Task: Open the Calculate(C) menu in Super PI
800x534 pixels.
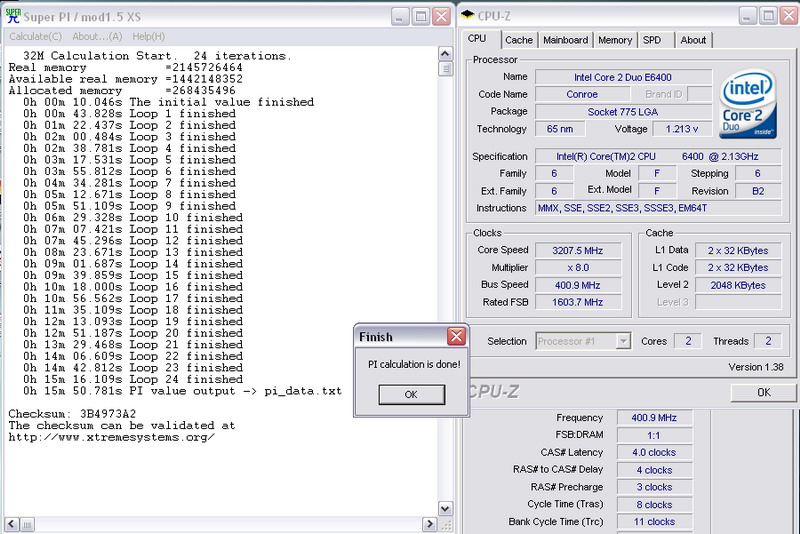Action: [35, 37]
